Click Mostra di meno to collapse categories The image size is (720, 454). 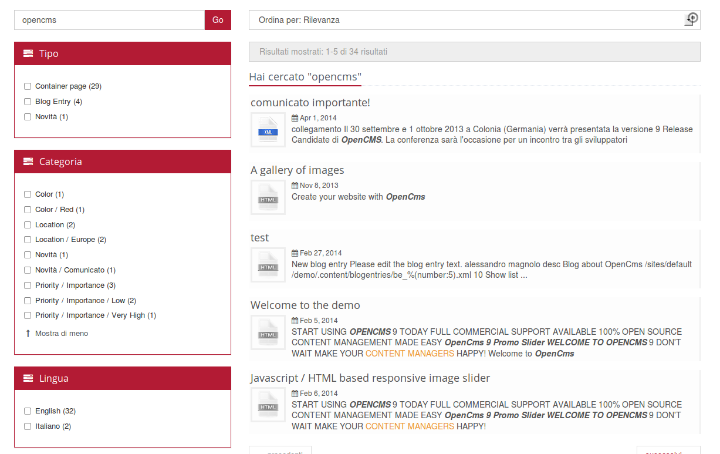(62, 333)
